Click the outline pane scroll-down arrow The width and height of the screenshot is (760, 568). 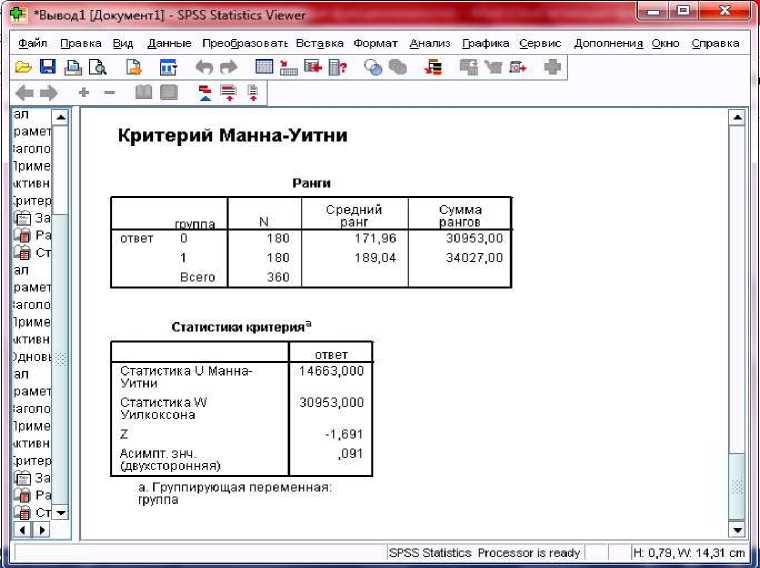(x=60, y=512)
